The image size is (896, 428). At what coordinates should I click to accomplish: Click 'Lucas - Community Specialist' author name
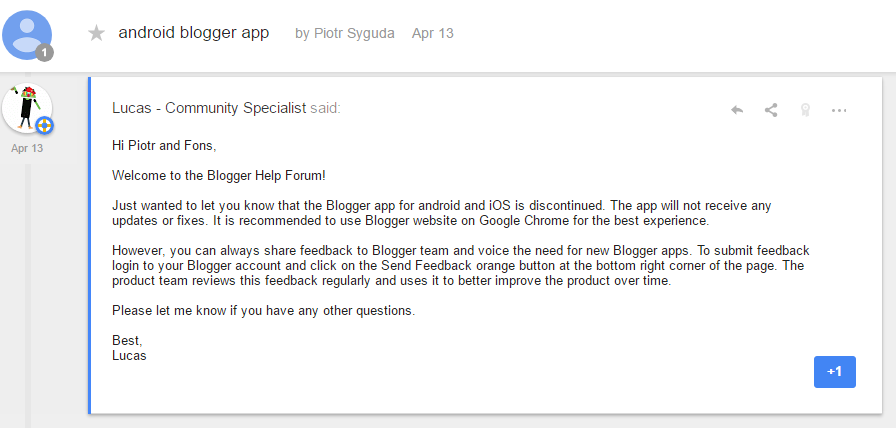[x=209, y=109]
